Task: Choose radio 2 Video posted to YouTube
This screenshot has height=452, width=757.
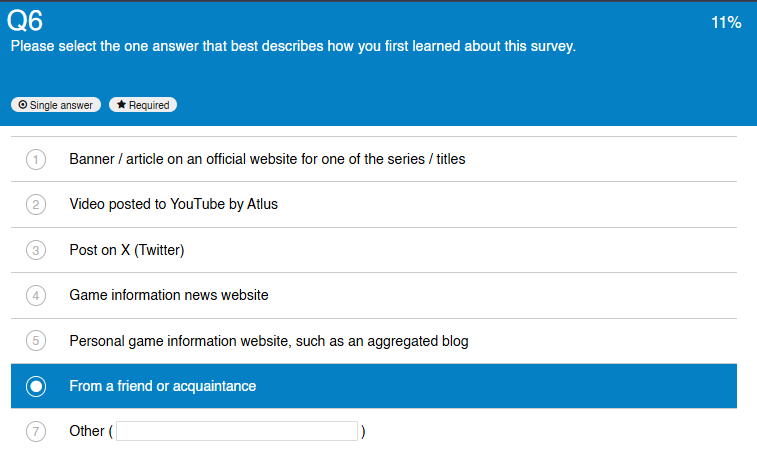Action: 36,205
